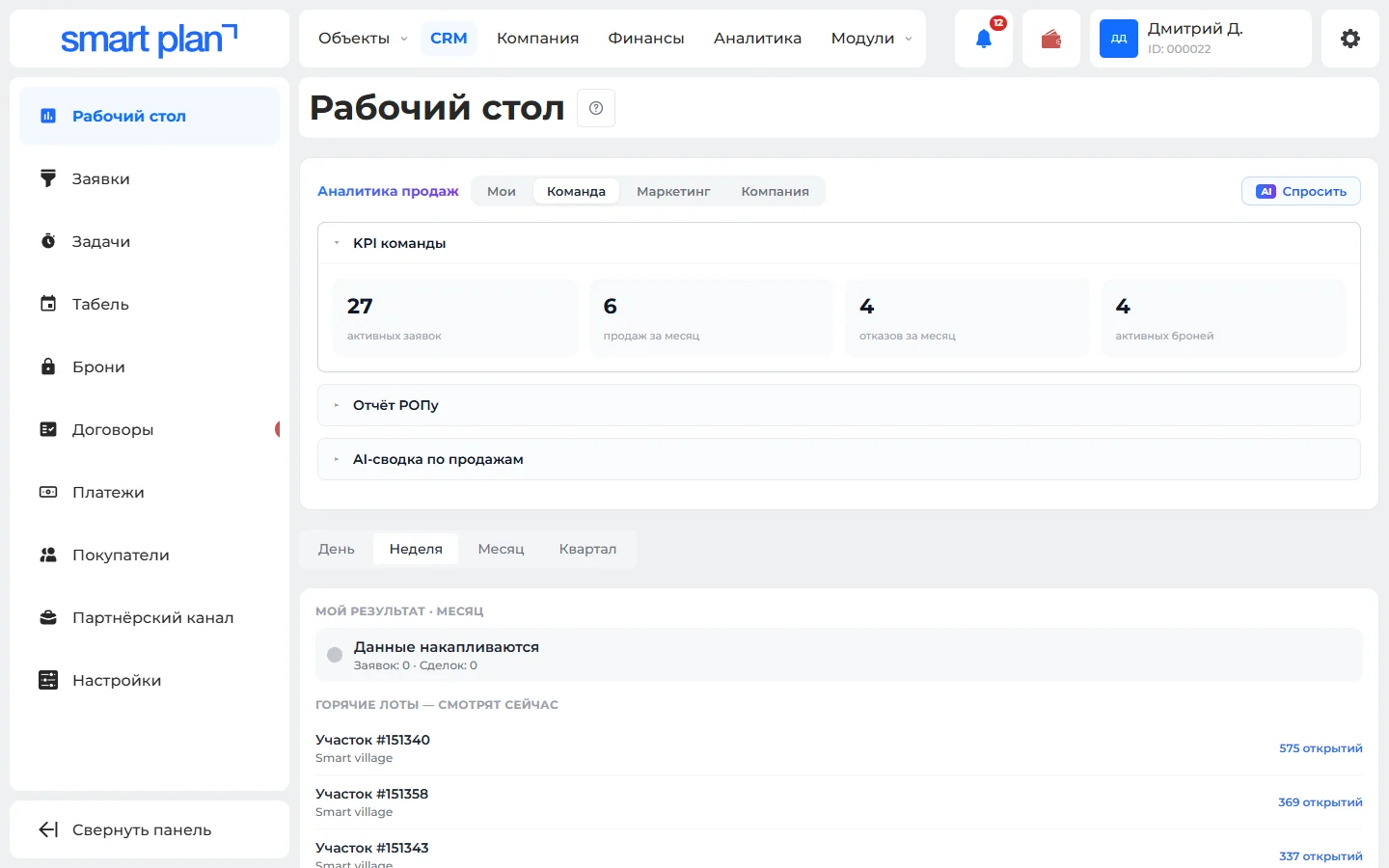This screenshot has height=868, width=1389.
Task: Open the 369 открытий link
Action: point(1321,802)
